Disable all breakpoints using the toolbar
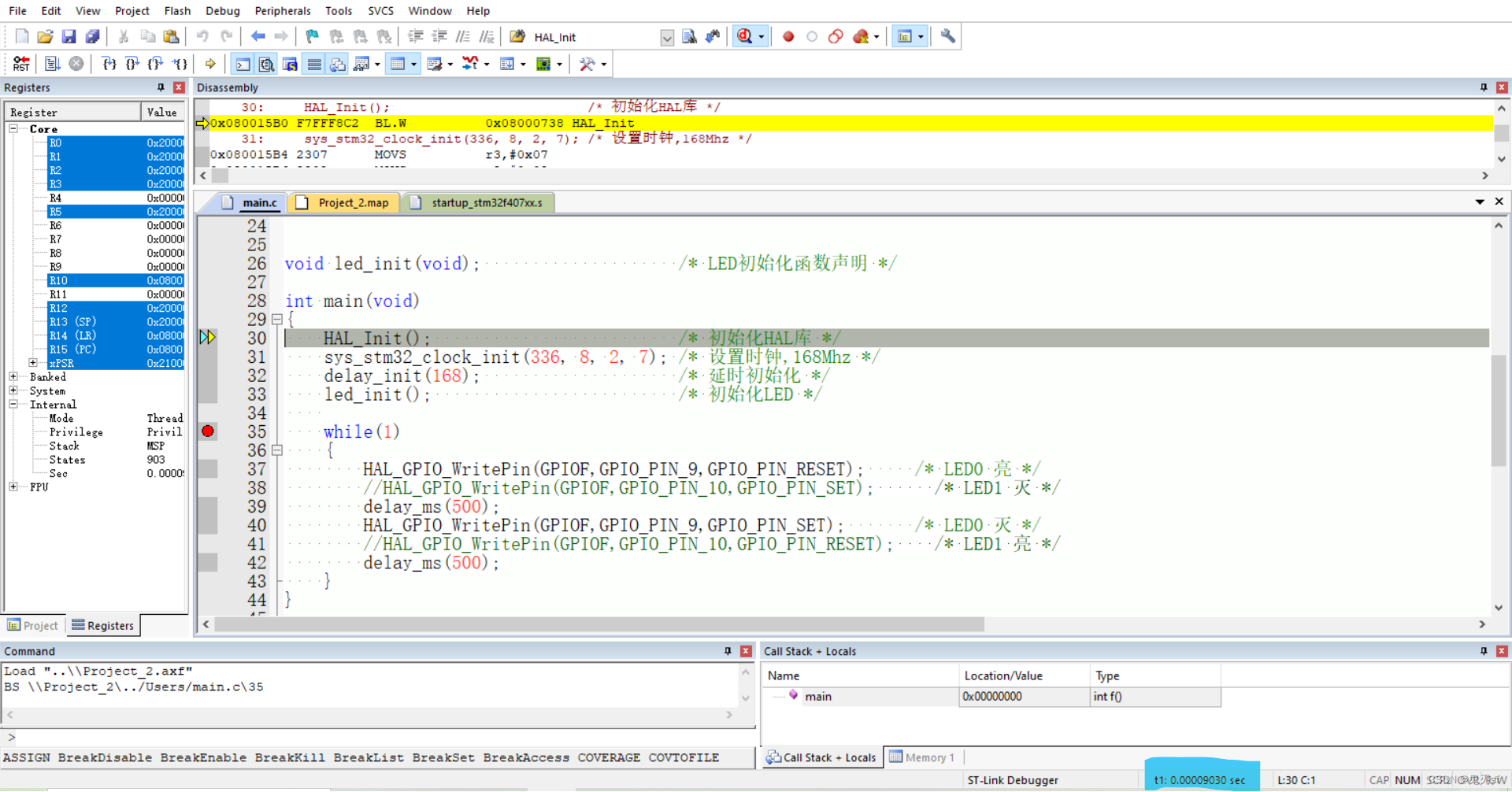This screenshot has height=792, width=1512. [x=836, y=36]
